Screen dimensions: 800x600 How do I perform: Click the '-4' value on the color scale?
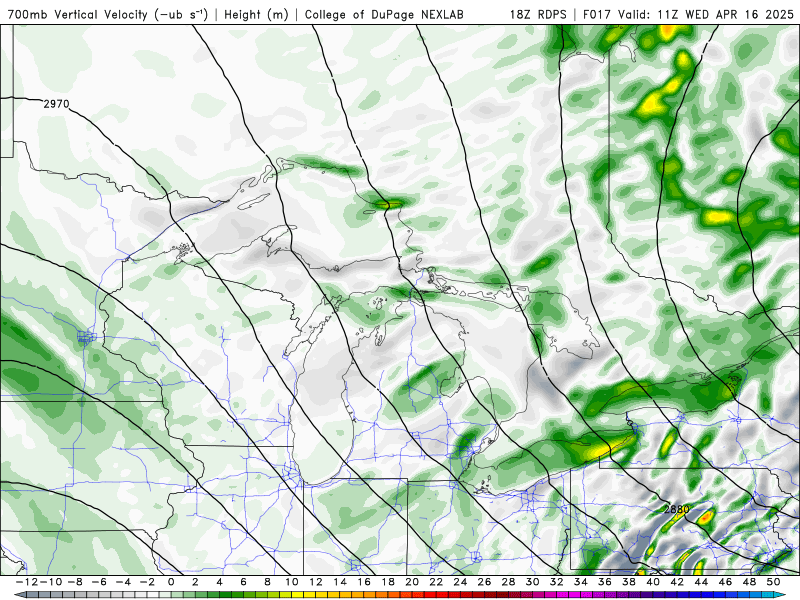coord(123,582)
